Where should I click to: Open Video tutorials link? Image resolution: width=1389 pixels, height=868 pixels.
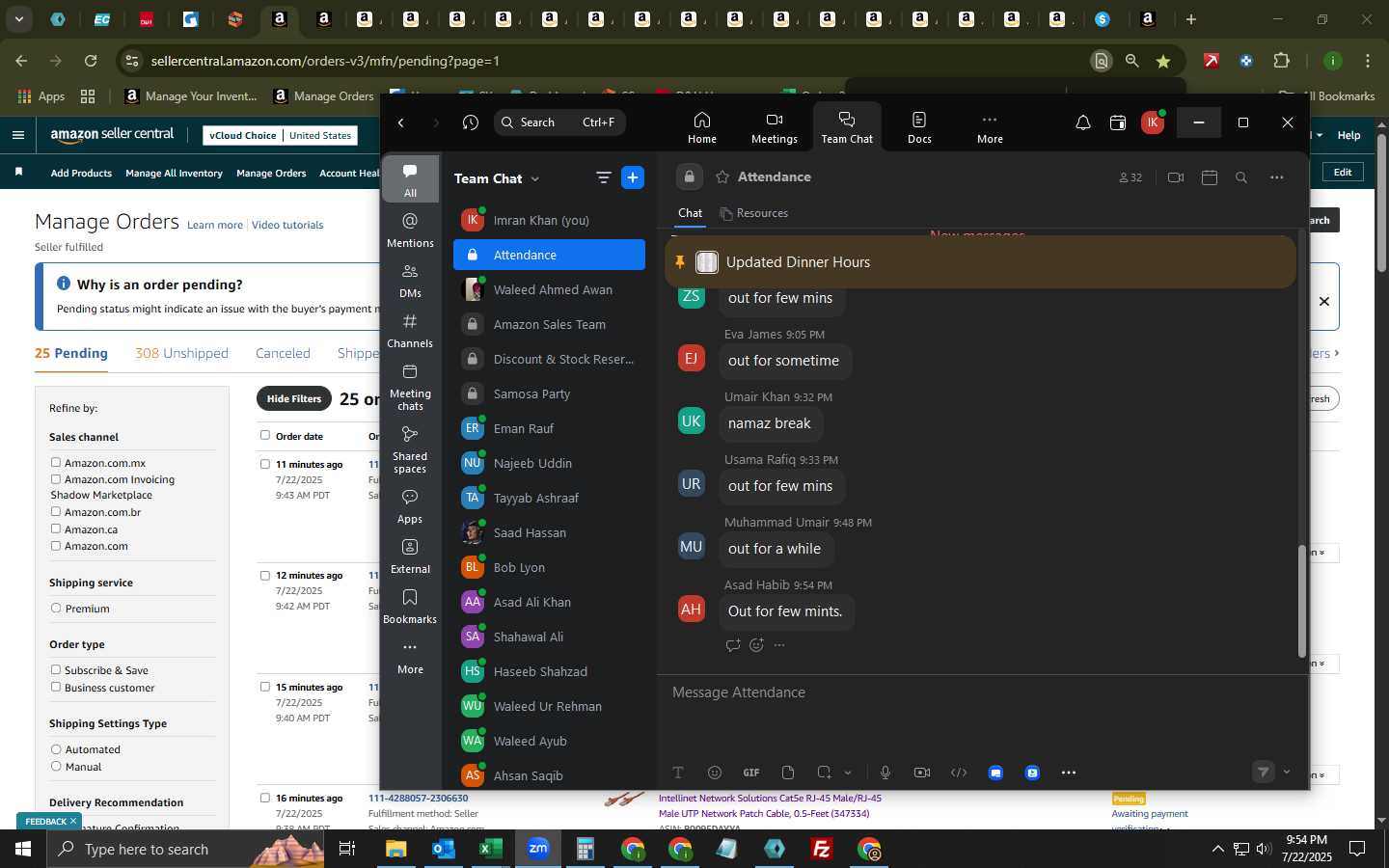[x=287, y=225]
